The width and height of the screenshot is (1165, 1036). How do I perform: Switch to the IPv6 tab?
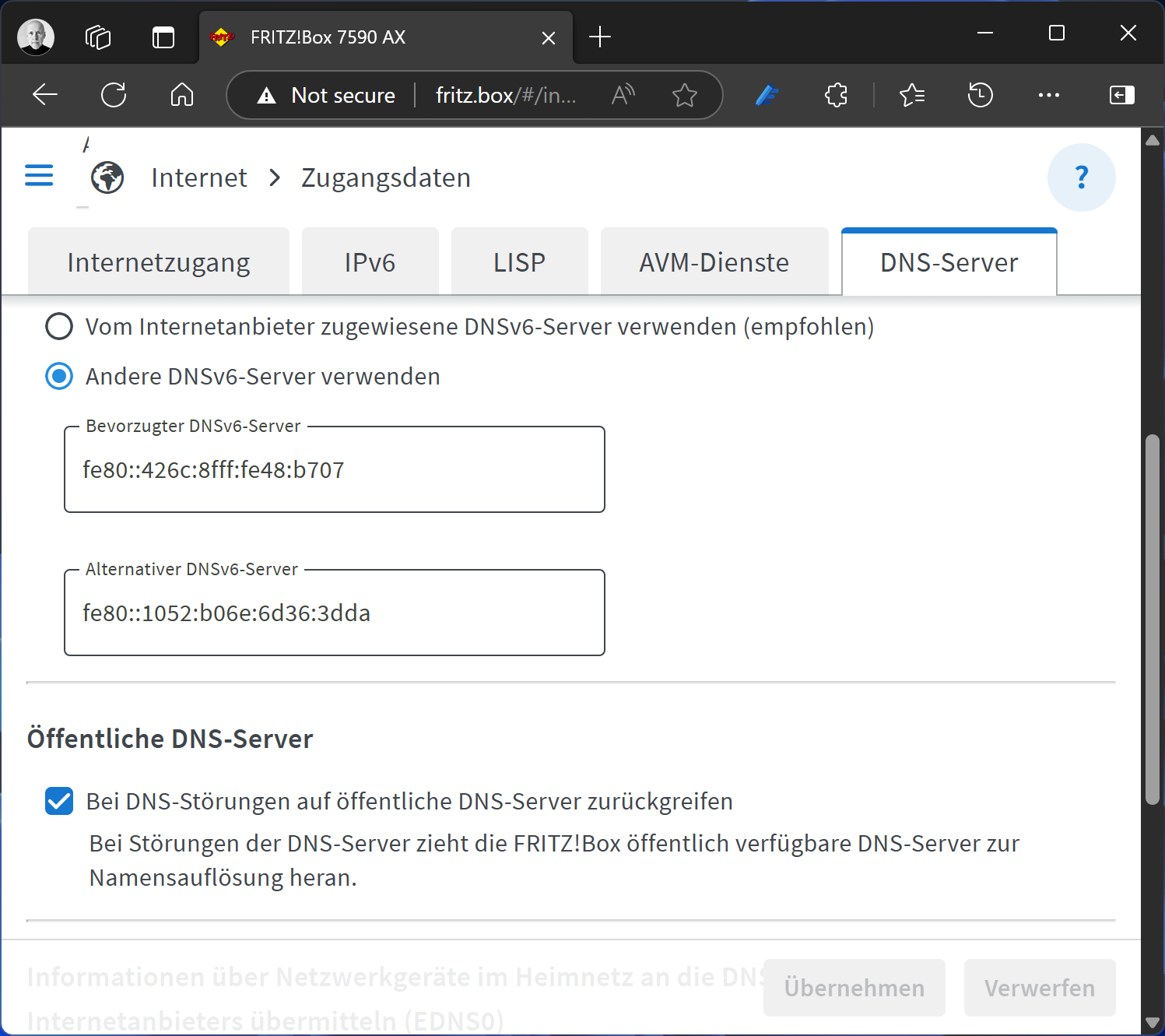[x=370, y=262]
